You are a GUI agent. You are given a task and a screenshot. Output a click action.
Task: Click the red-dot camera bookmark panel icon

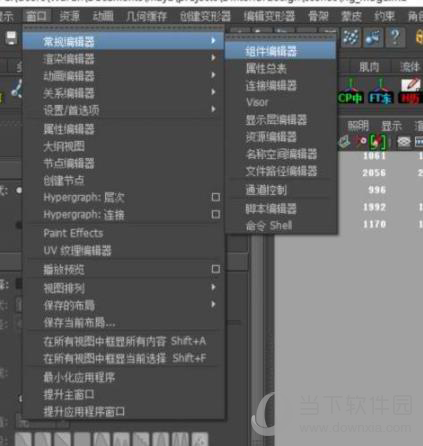point(361,142)
